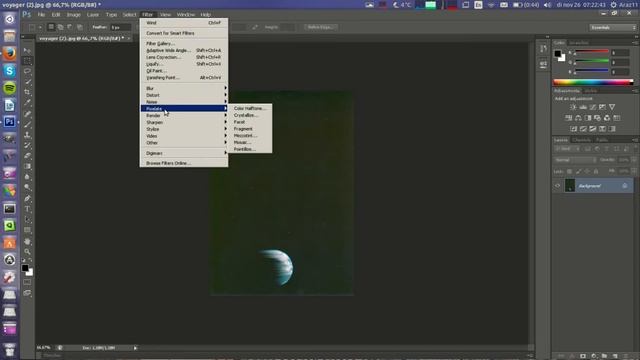Select the Rectangle shape tool
The image size is (640, 360).
[27, 231]
